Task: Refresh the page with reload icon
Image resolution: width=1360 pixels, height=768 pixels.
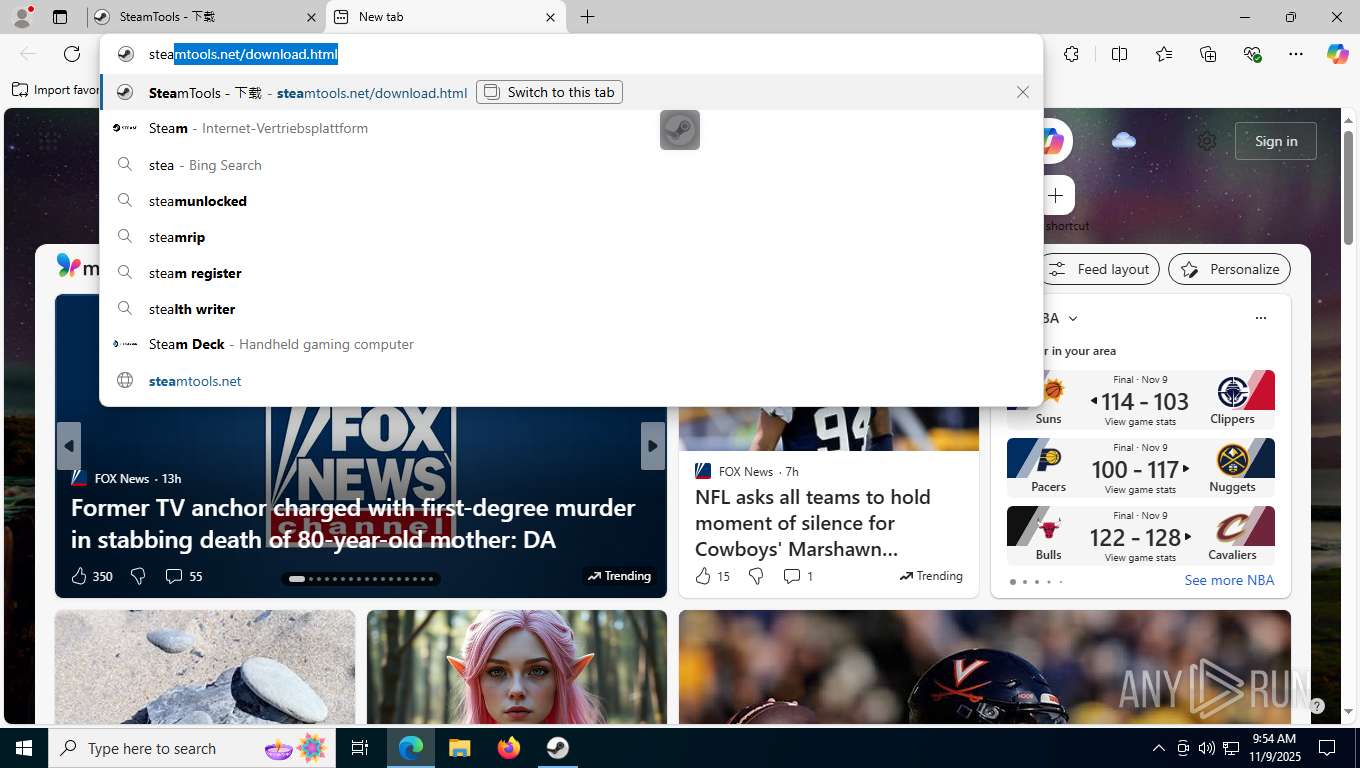Action: coord(72,54)
